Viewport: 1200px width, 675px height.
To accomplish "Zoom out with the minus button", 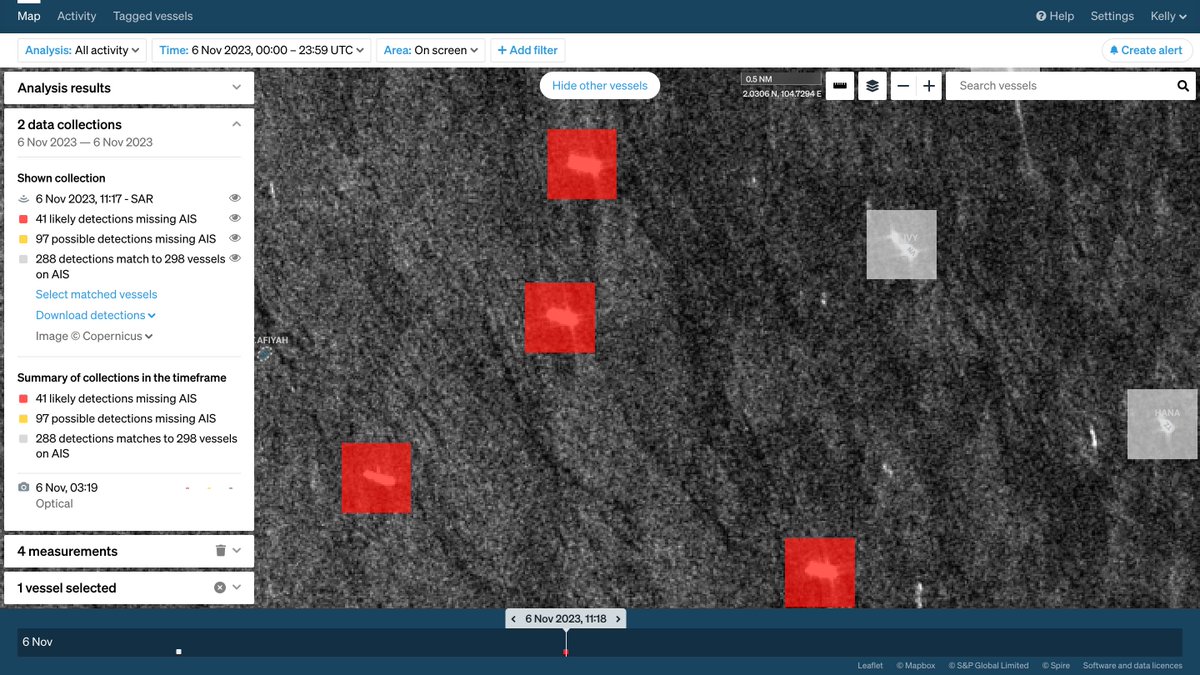I will [903, 86].
